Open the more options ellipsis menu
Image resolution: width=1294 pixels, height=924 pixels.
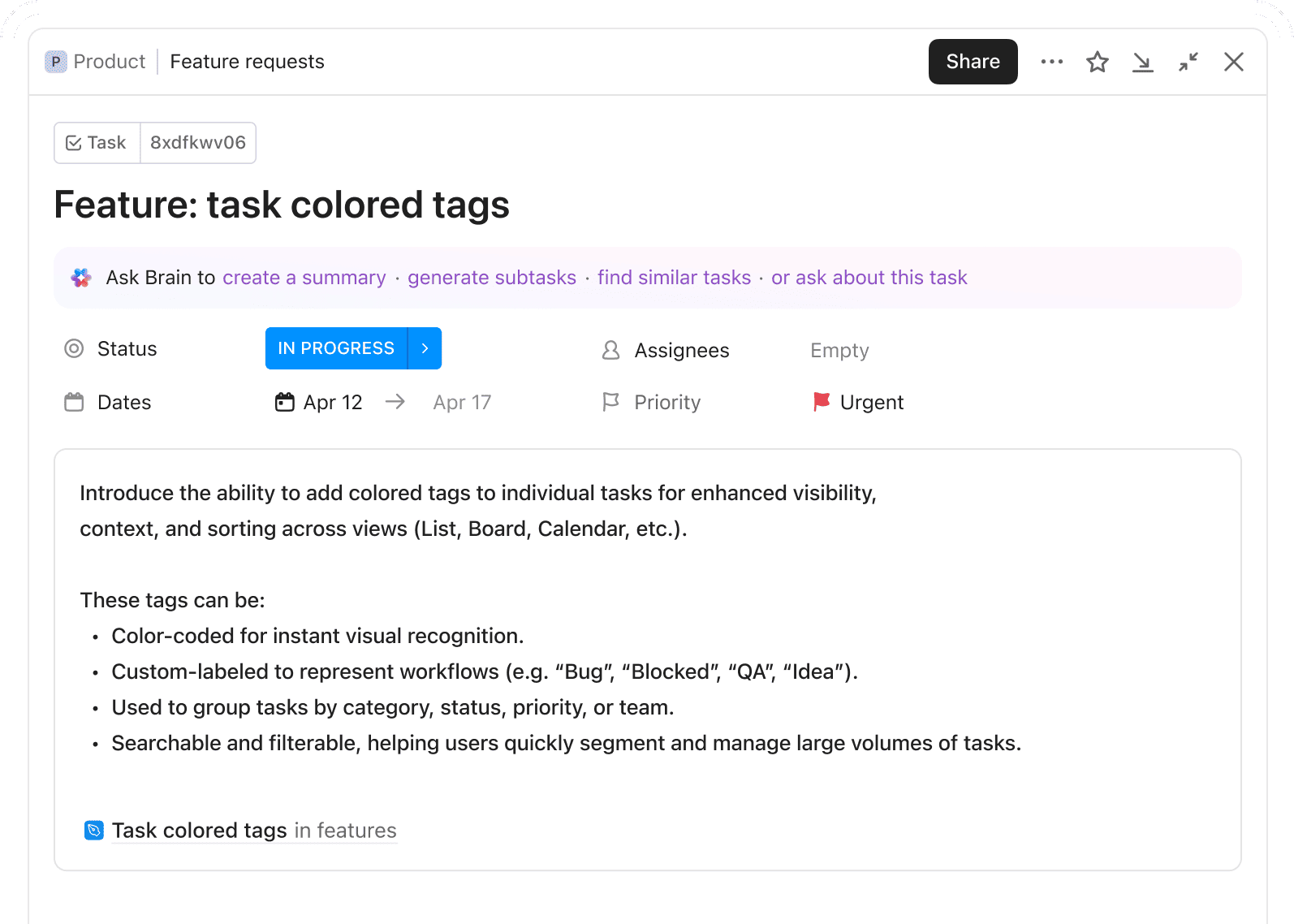point(1052,62)
